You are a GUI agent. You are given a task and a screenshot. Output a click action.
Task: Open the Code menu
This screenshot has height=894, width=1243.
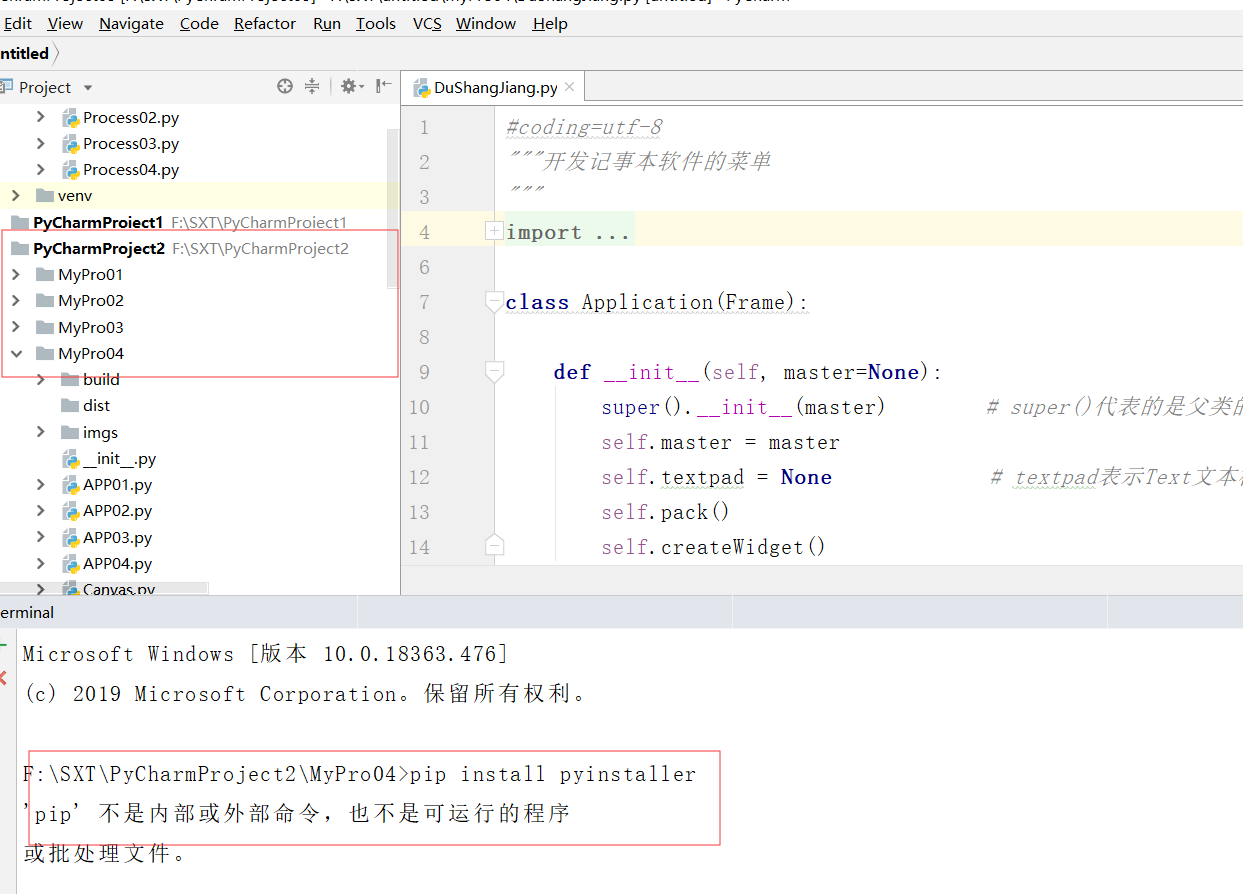click(199, 23)
